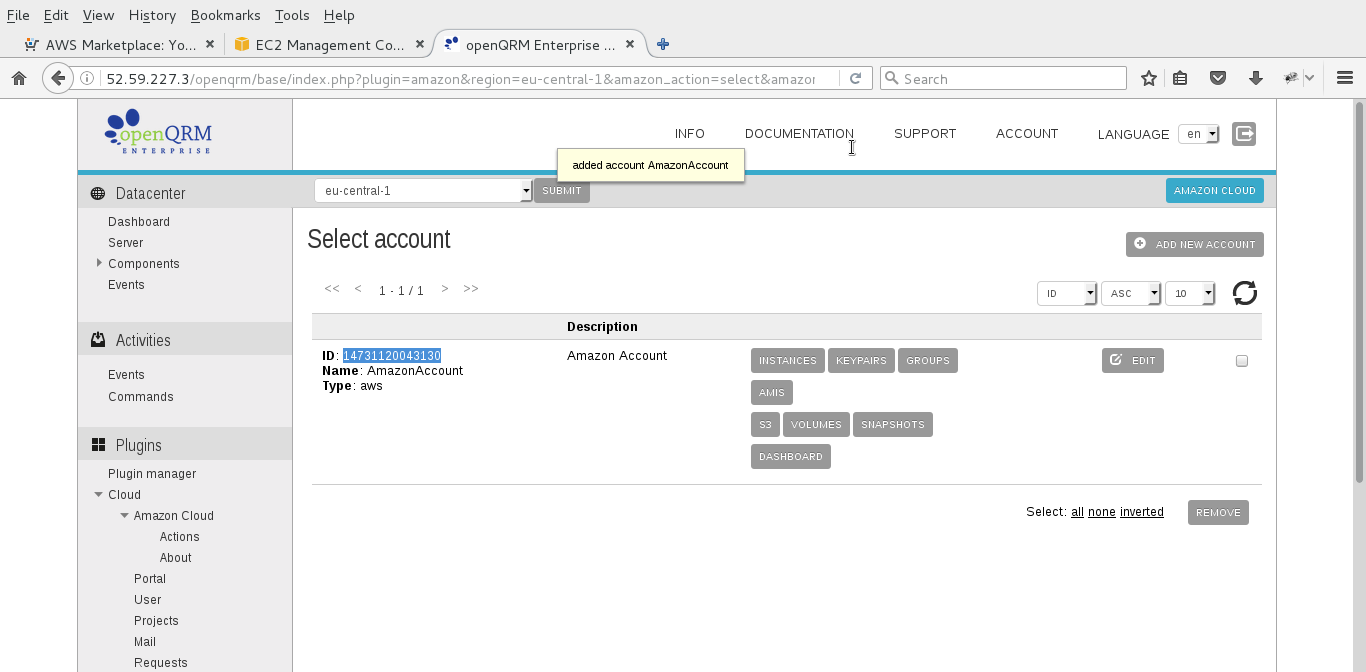Image resolution: width=1366 pixels, height=672 pixels.
Task: Open INSTANCES for AmazonAccount
Action: click(788, 361)
